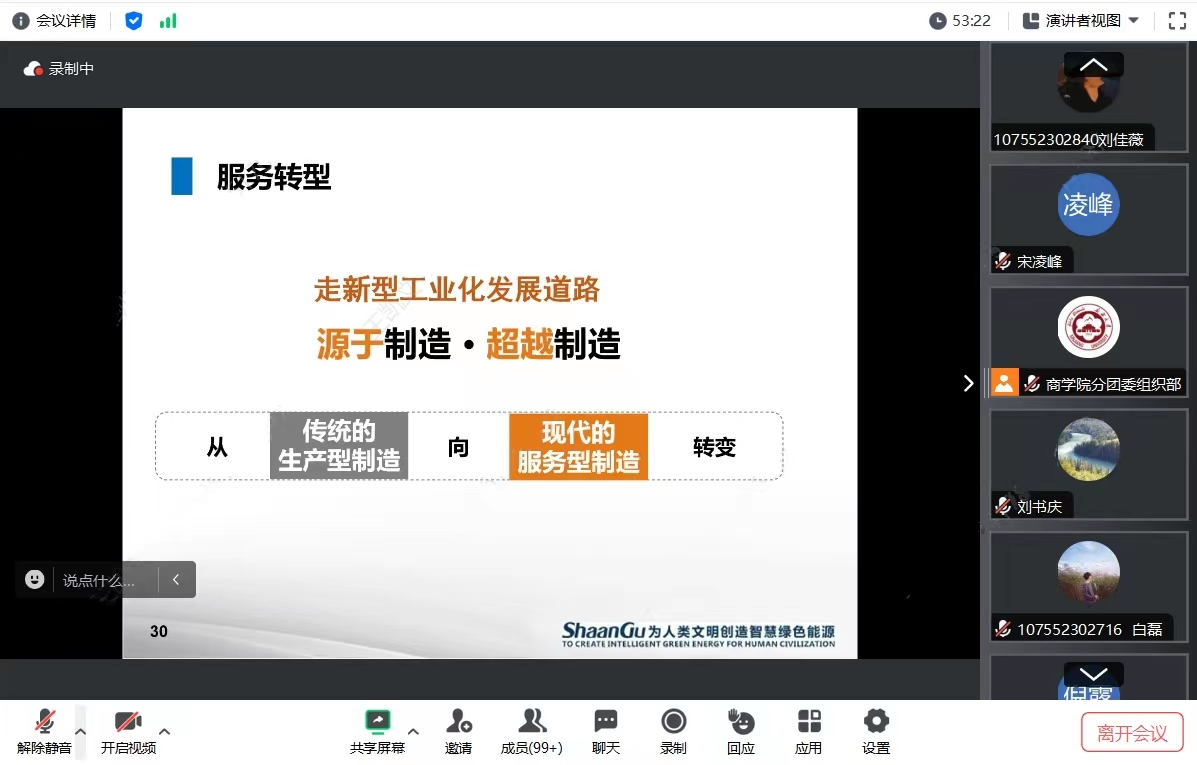
Task: Open the 应用 apps icon
Action: click(x=808, y=730)
